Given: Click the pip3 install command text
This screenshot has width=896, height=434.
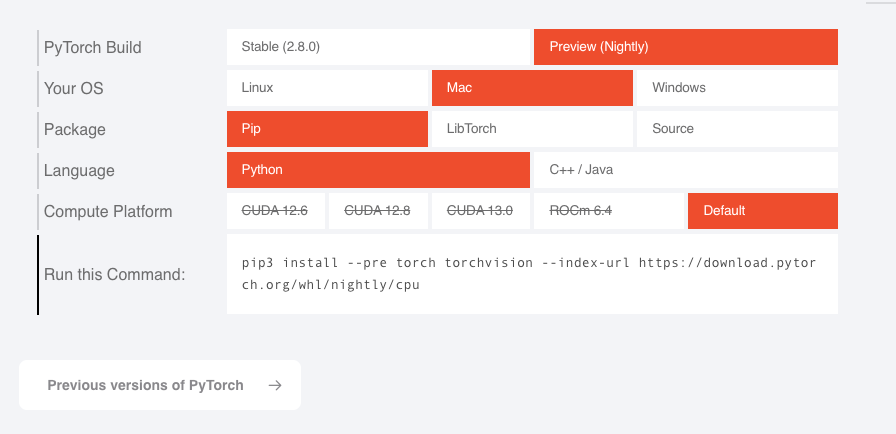Looking at the screenshot, I should 530,274.
